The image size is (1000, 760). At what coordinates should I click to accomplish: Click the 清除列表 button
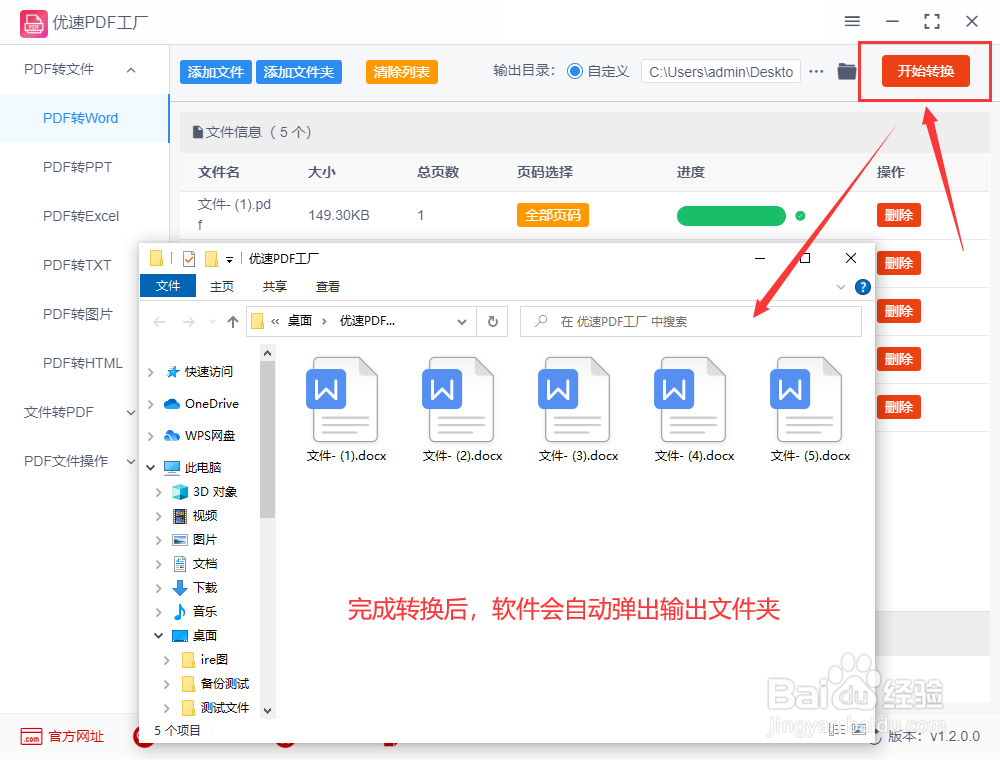(x=401, y=72)
